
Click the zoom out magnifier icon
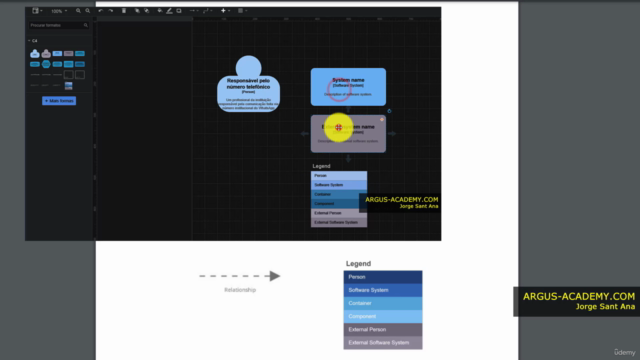click(x=88, y=11)
